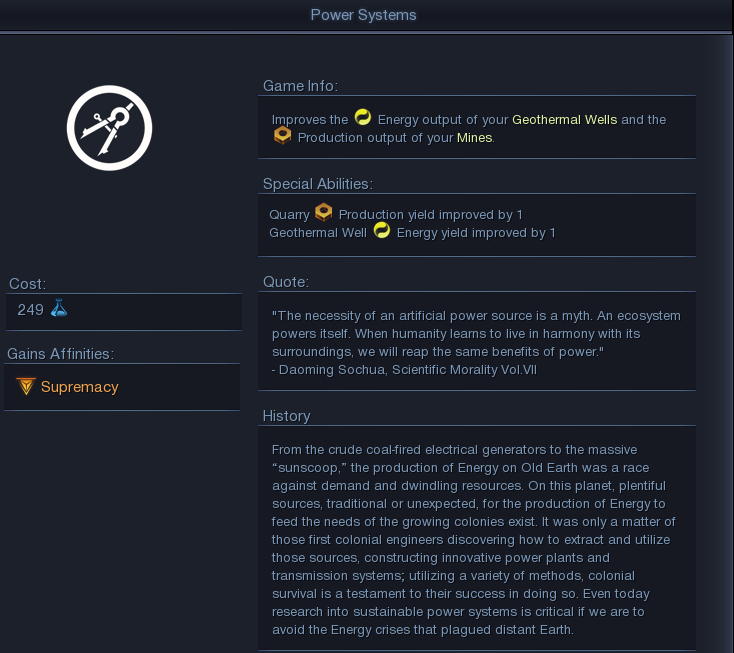Open the Geothermal Wells link

[x=565, y=120]
